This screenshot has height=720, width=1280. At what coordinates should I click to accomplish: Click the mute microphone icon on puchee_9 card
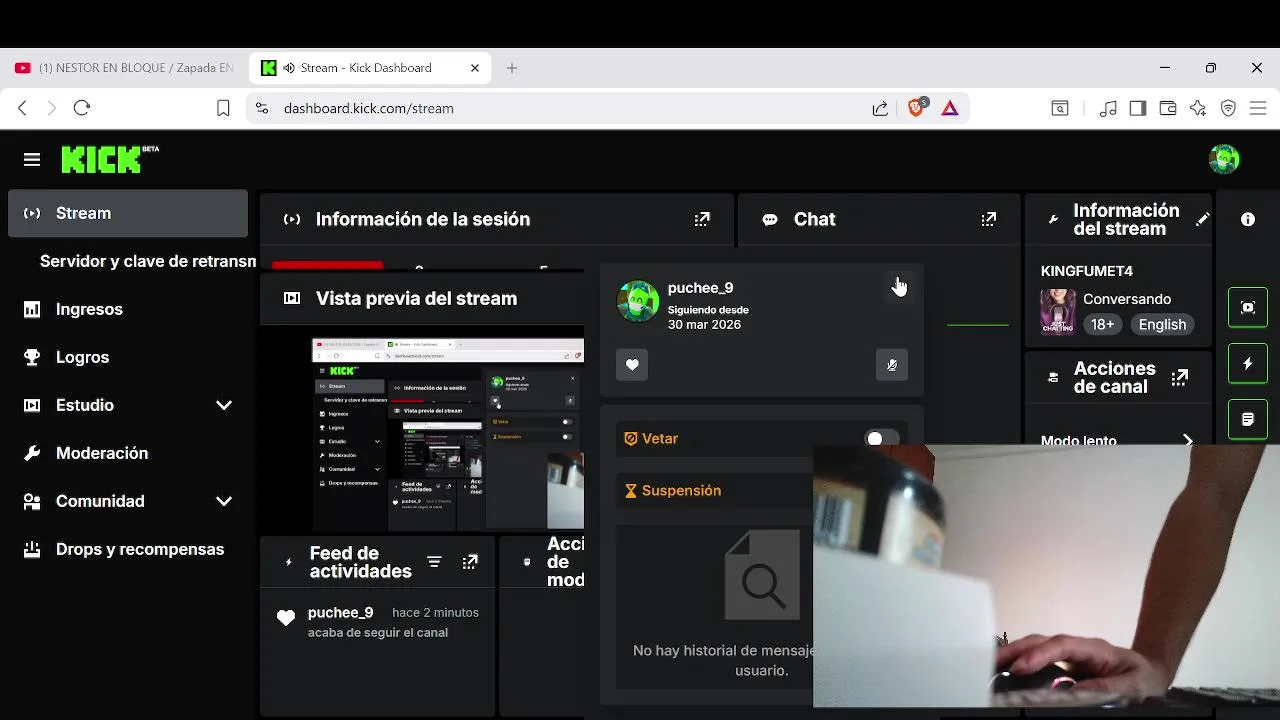pyautogui.click(x=892, y=365)
